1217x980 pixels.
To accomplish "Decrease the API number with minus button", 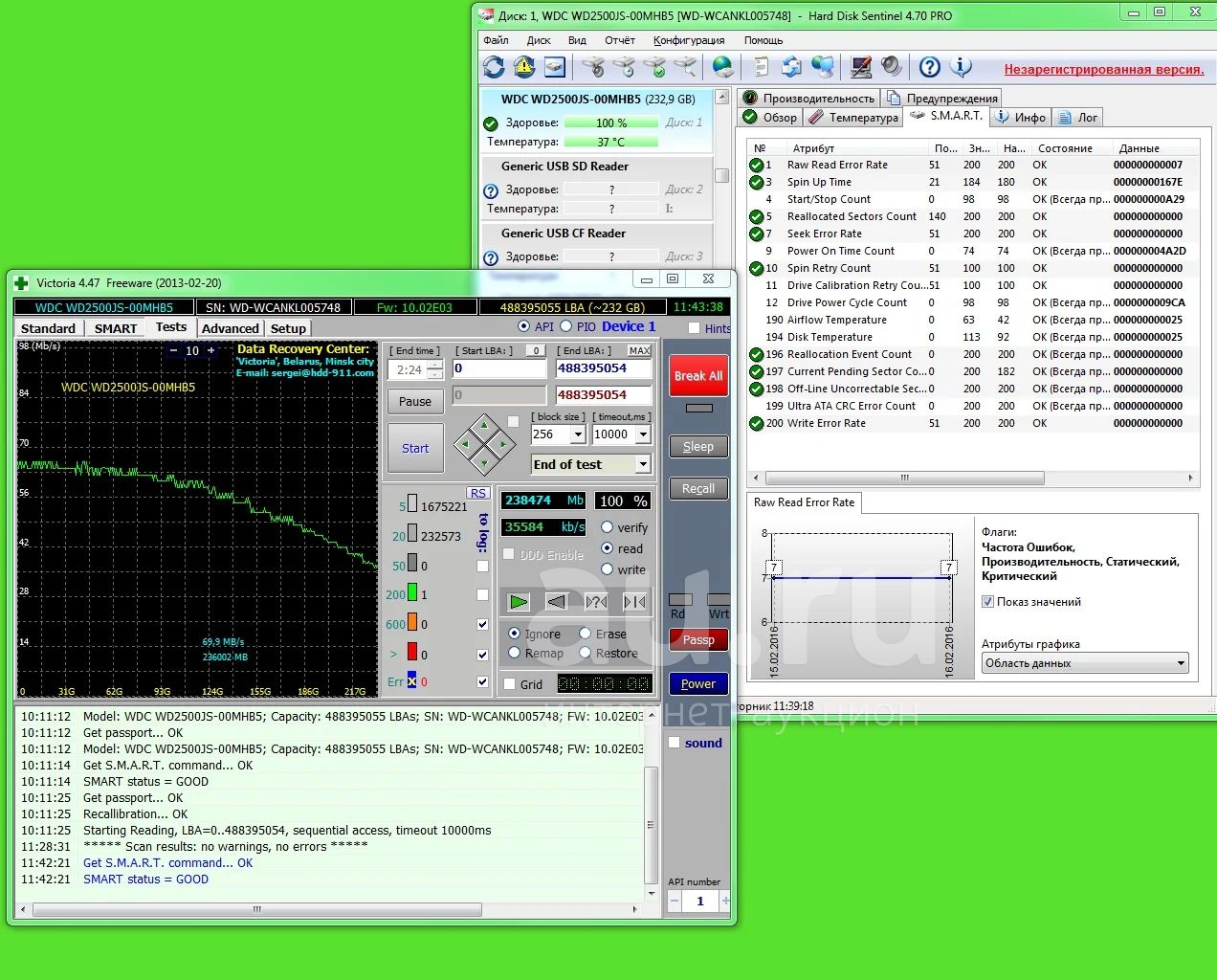I will [x=675, y=901].
